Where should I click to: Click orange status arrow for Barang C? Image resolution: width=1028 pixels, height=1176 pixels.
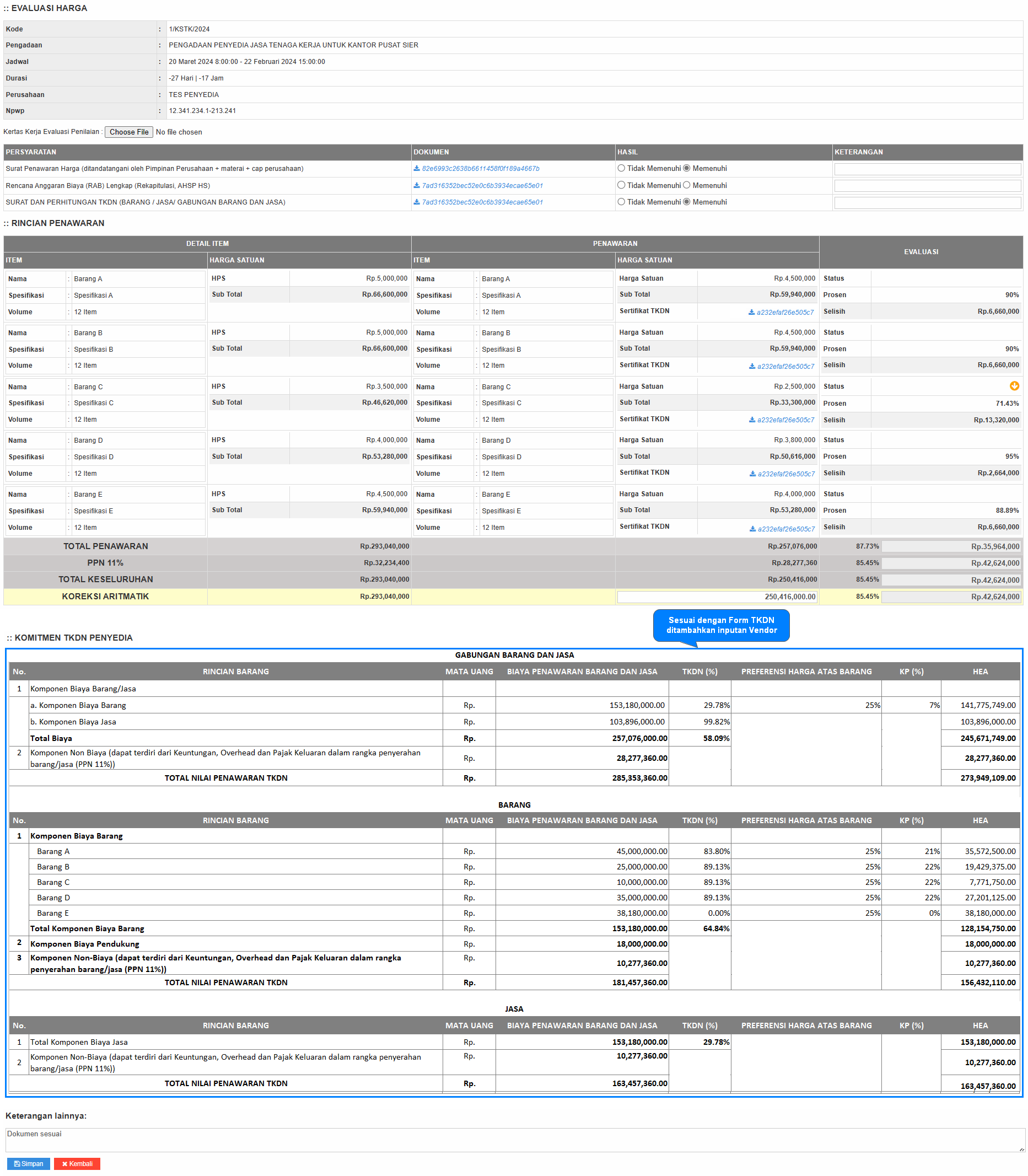1014,386
